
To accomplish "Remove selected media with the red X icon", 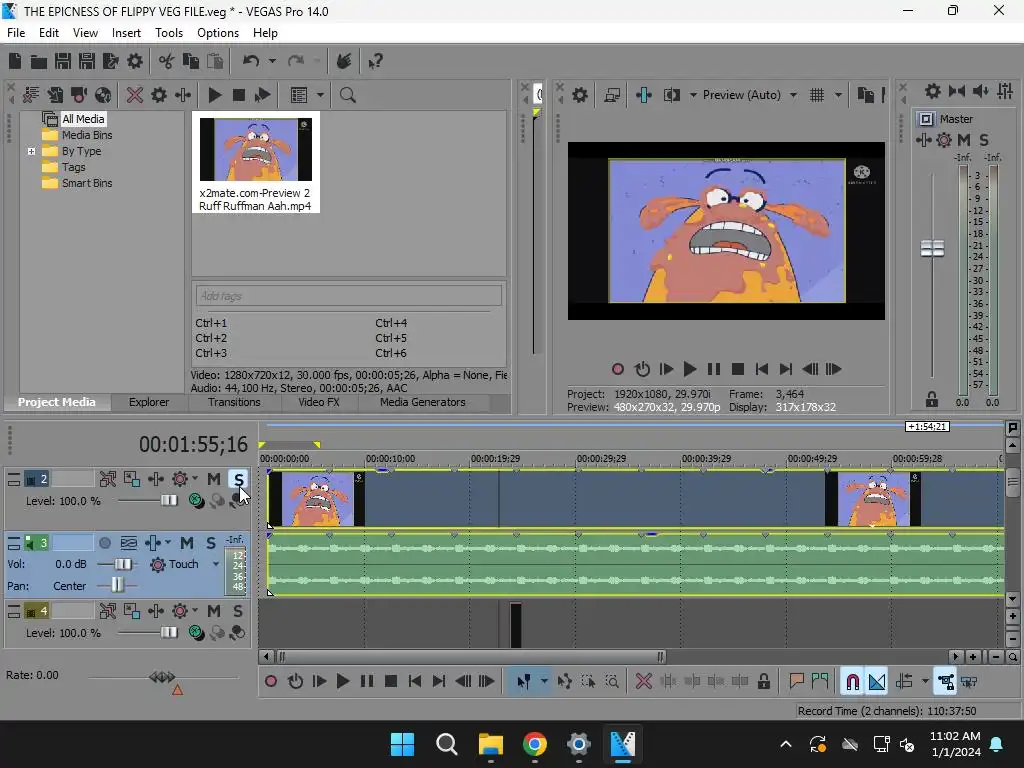I will (x=135, y=95).
